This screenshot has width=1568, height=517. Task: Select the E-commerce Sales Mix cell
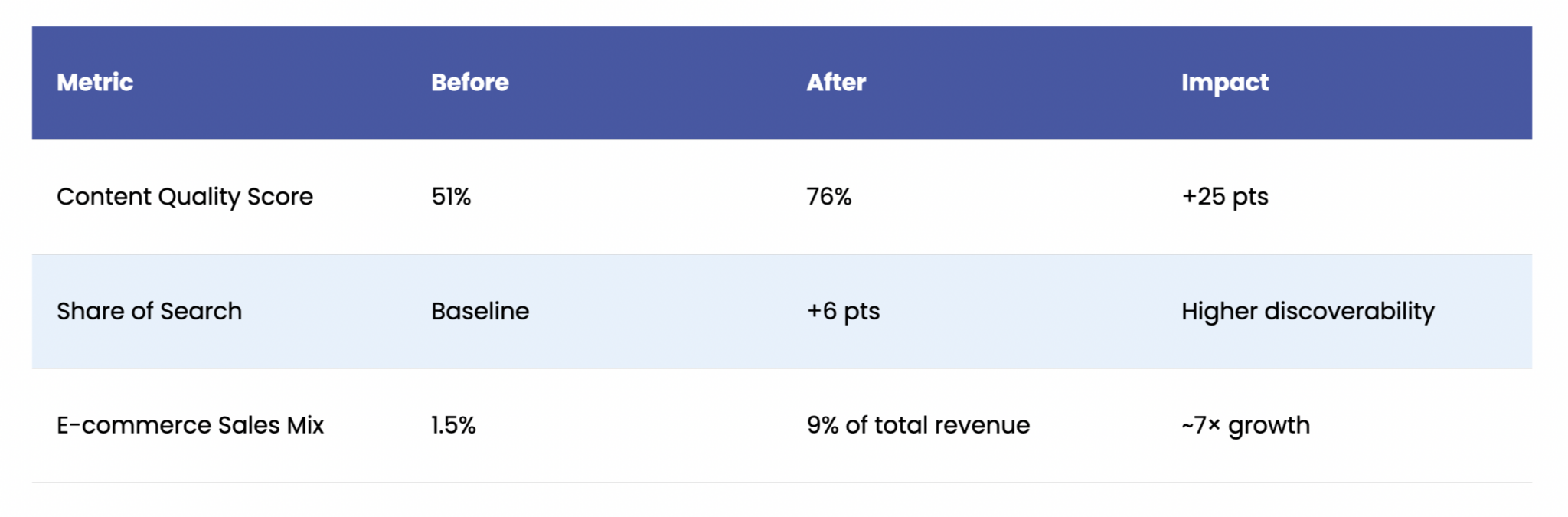191,425
